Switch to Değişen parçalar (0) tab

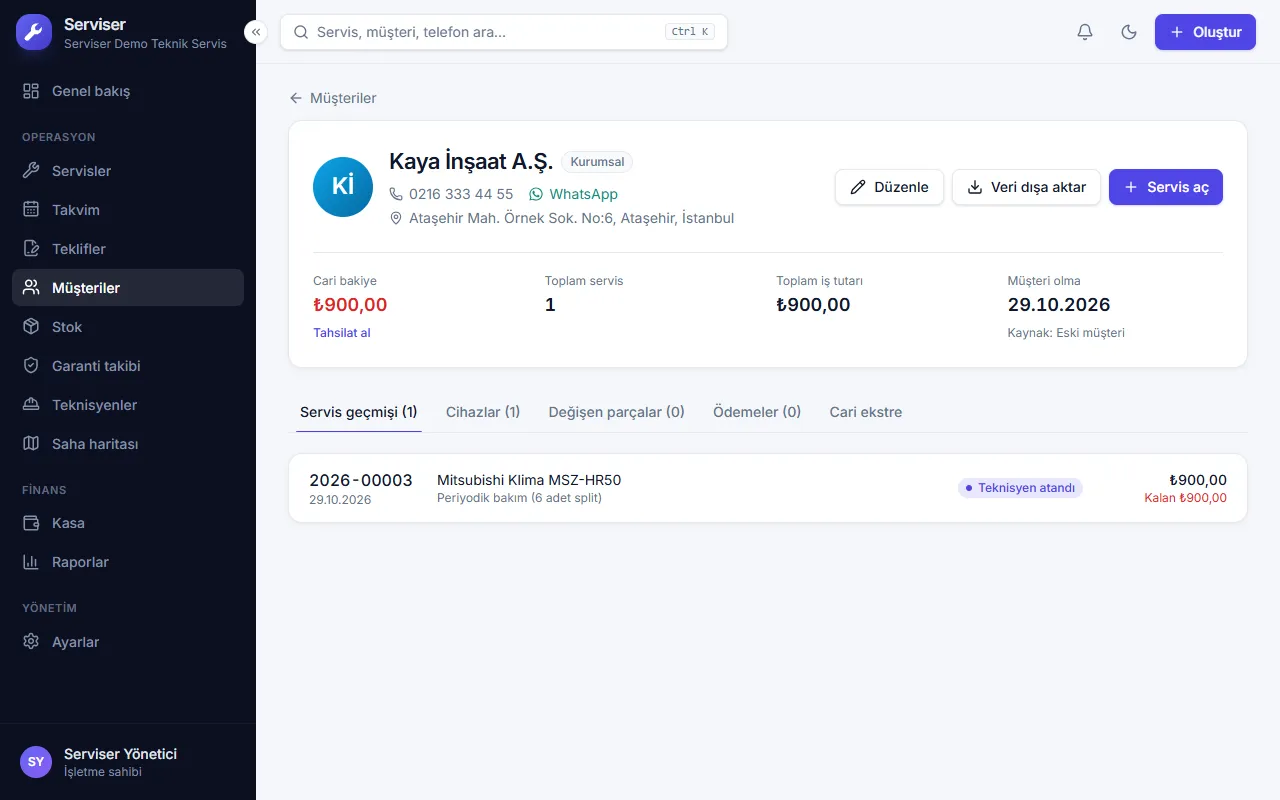pyautogui.click(x=617, y=412)
